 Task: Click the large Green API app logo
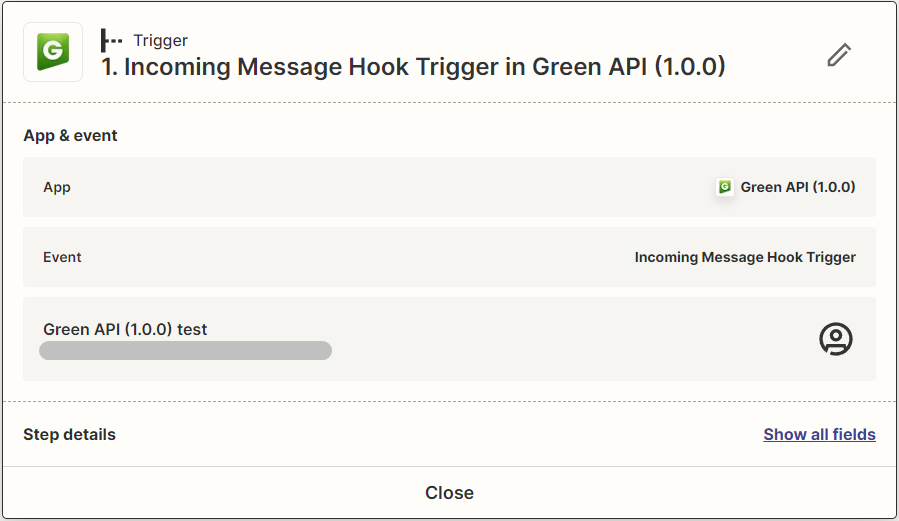click(53, 52)
